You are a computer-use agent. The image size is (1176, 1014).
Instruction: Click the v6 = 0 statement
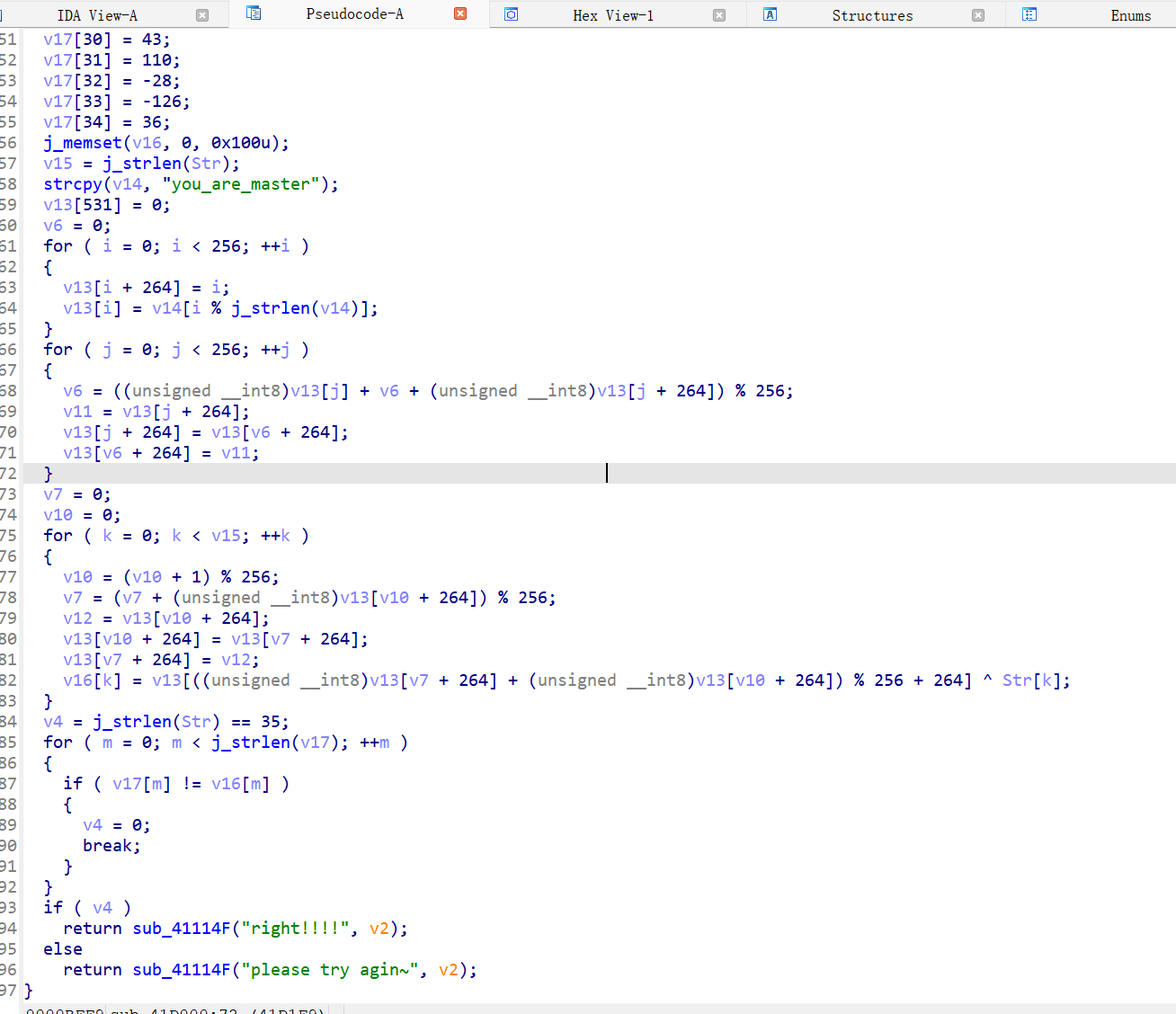(77, 226)
